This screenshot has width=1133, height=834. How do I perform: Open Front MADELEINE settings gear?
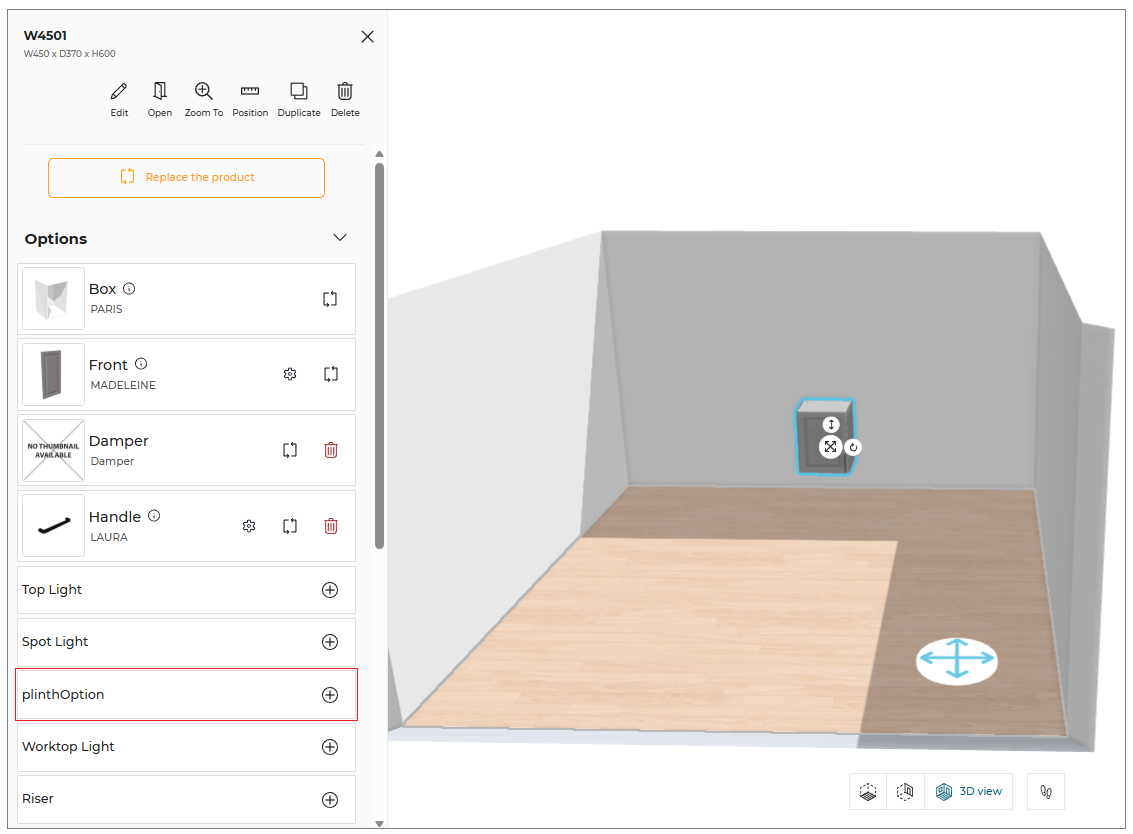click(290, 374)
